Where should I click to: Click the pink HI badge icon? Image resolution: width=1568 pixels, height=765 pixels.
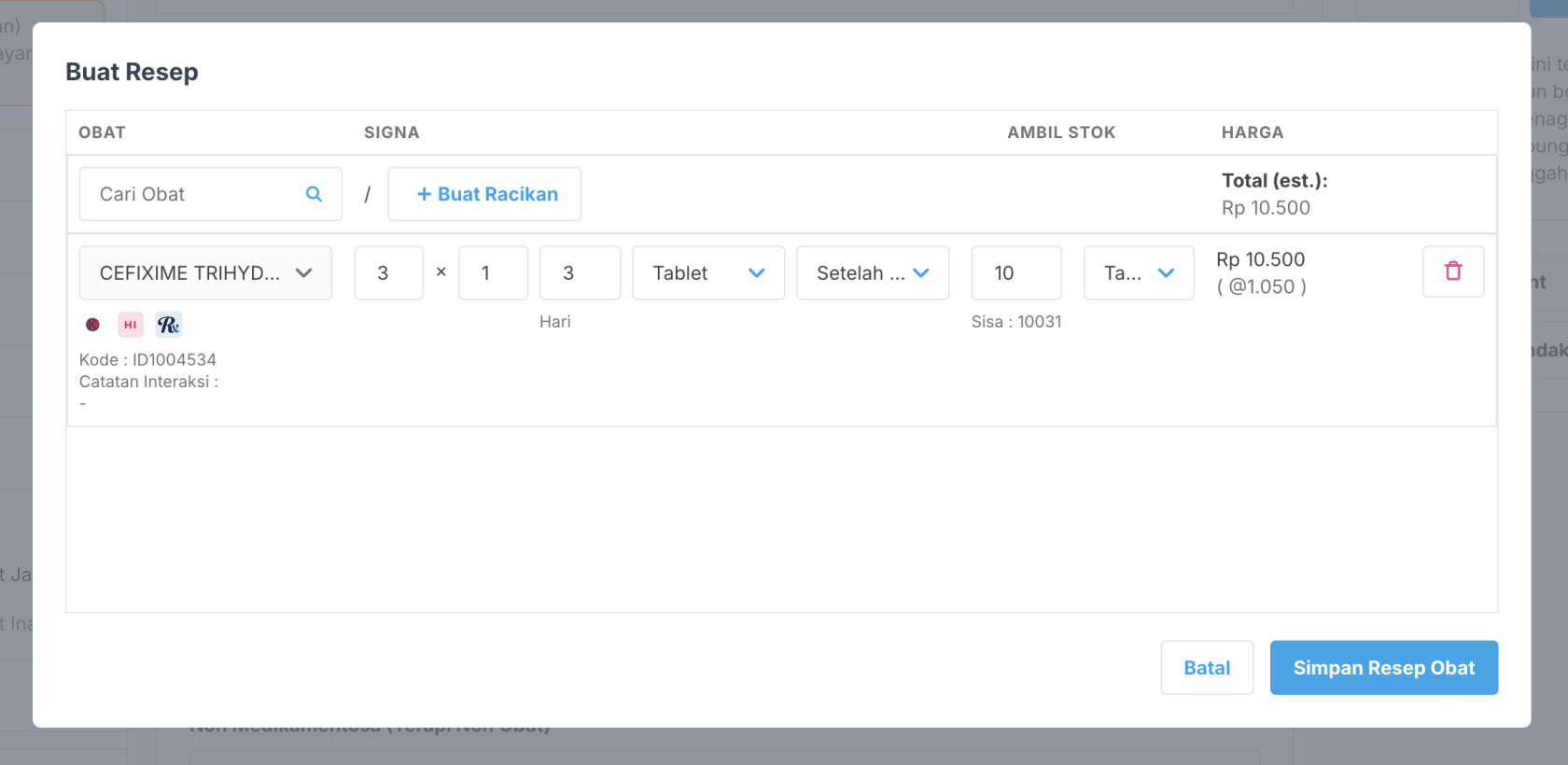tap(131, 325)
